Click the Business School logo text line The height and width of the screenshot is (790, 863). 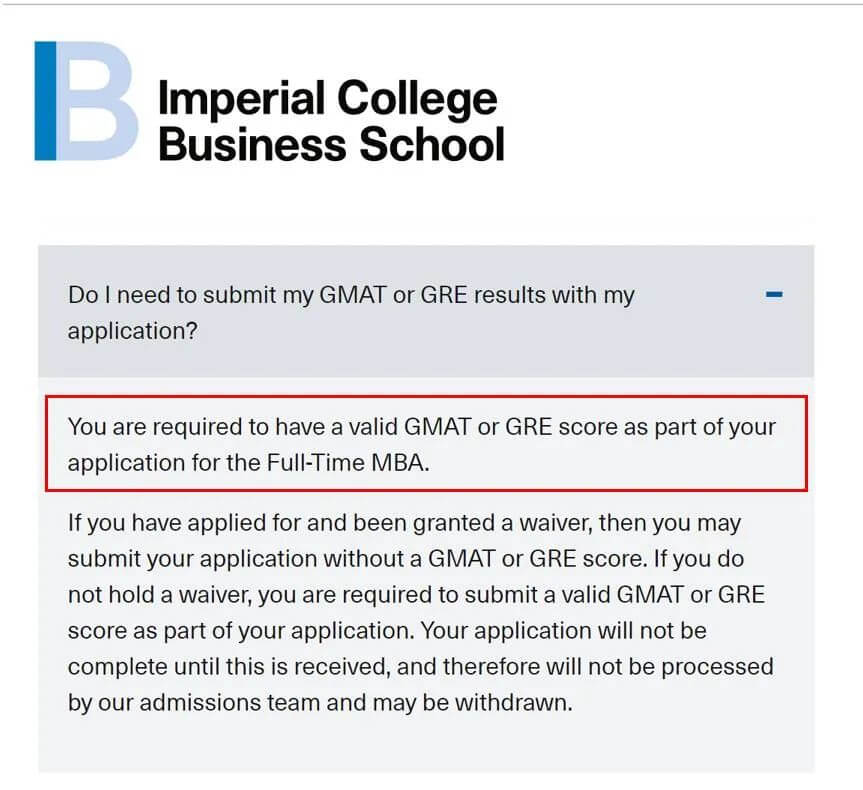coord(331,144)
